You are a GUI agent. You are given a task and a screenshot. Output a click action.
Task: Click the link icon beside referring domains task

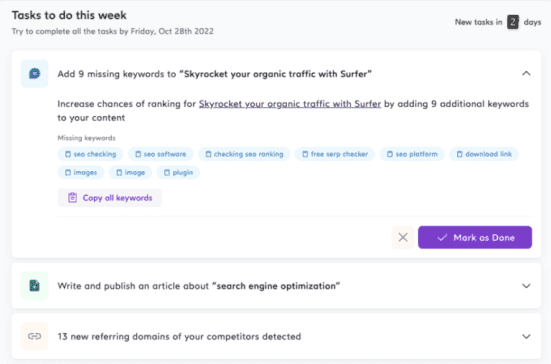[34, 336]
